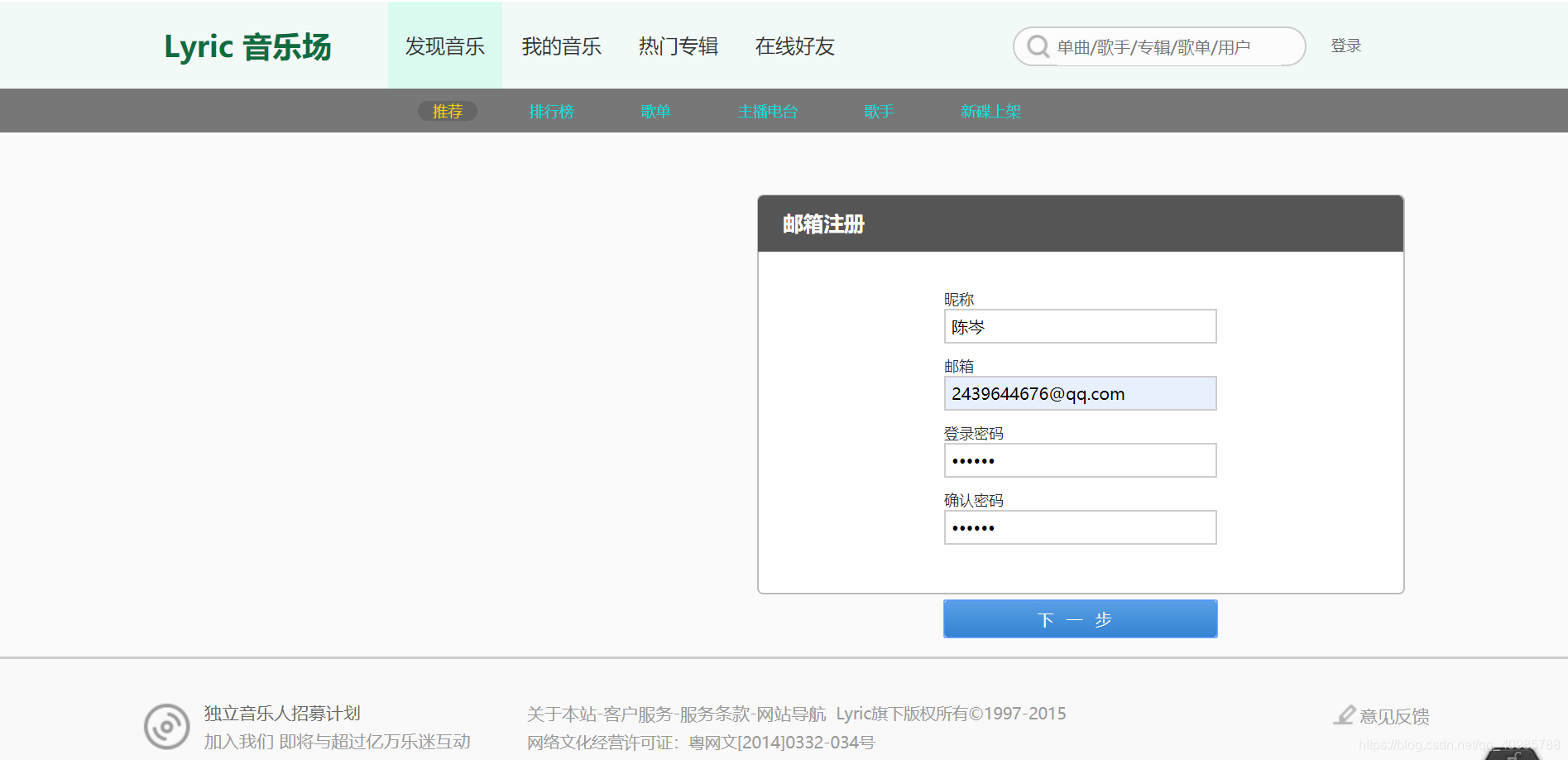The image size is (1568, 760).
Task: Focus the 邮箱 email field
Action: pos(1081,393)
